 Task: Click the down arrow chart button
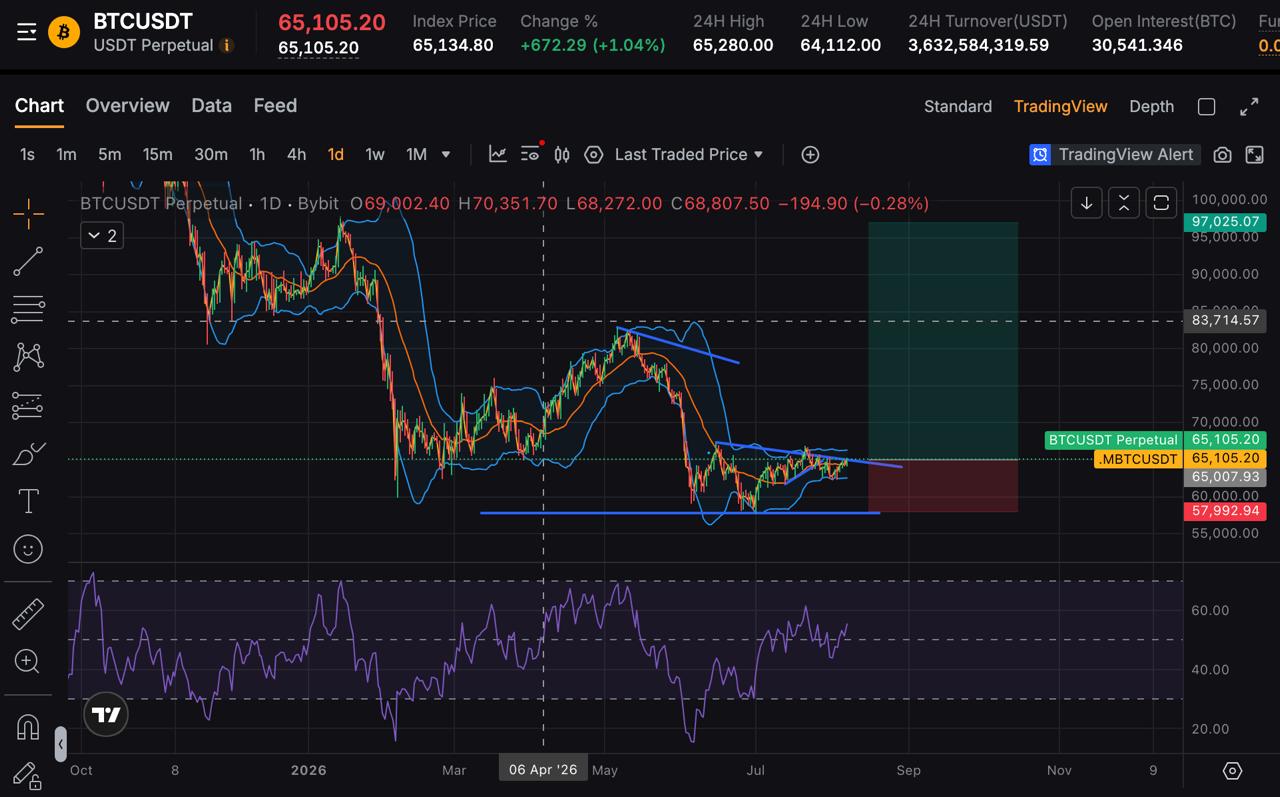pyautogui.click(x=1087, y=203)
